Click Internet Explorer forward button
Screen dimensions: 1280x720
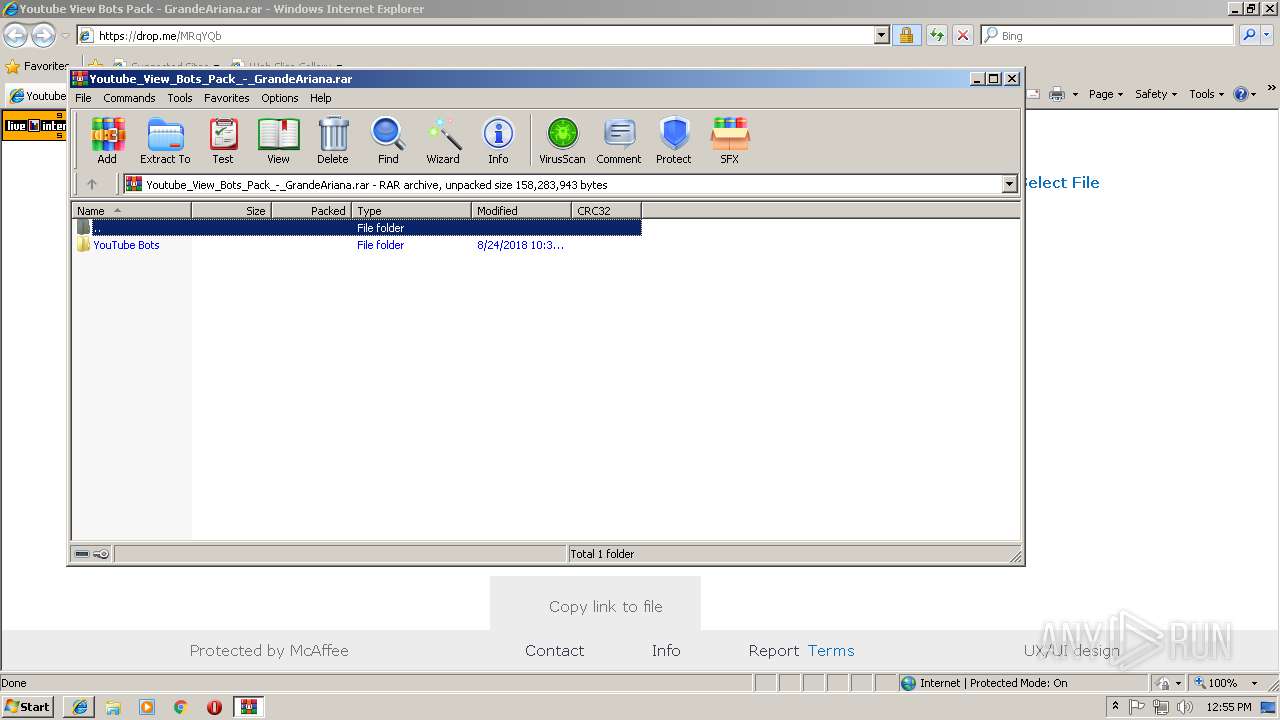[43, 36]
